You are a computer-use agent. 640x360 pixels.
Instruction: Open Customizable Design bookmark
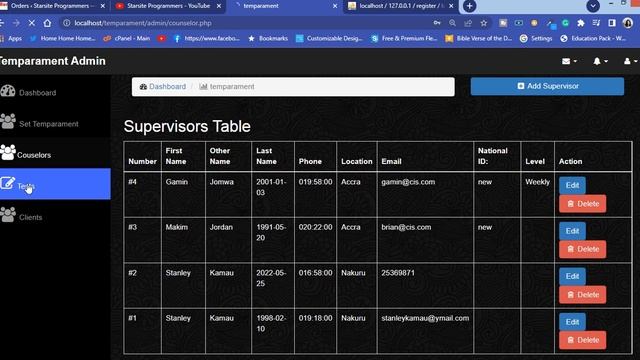coord(329,38)
